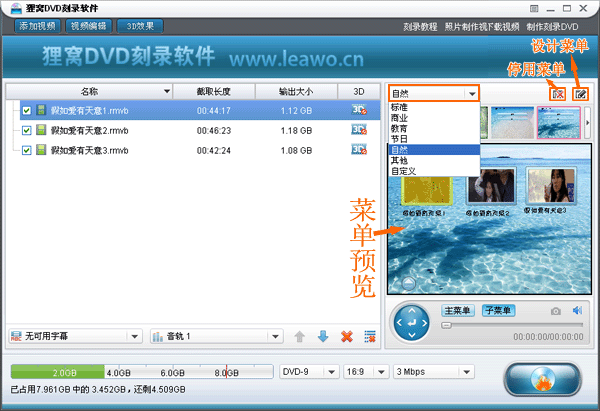Switch to 主菜单 main menu
The width and height of the screenshot is (600, 411).
pos(458,310)
